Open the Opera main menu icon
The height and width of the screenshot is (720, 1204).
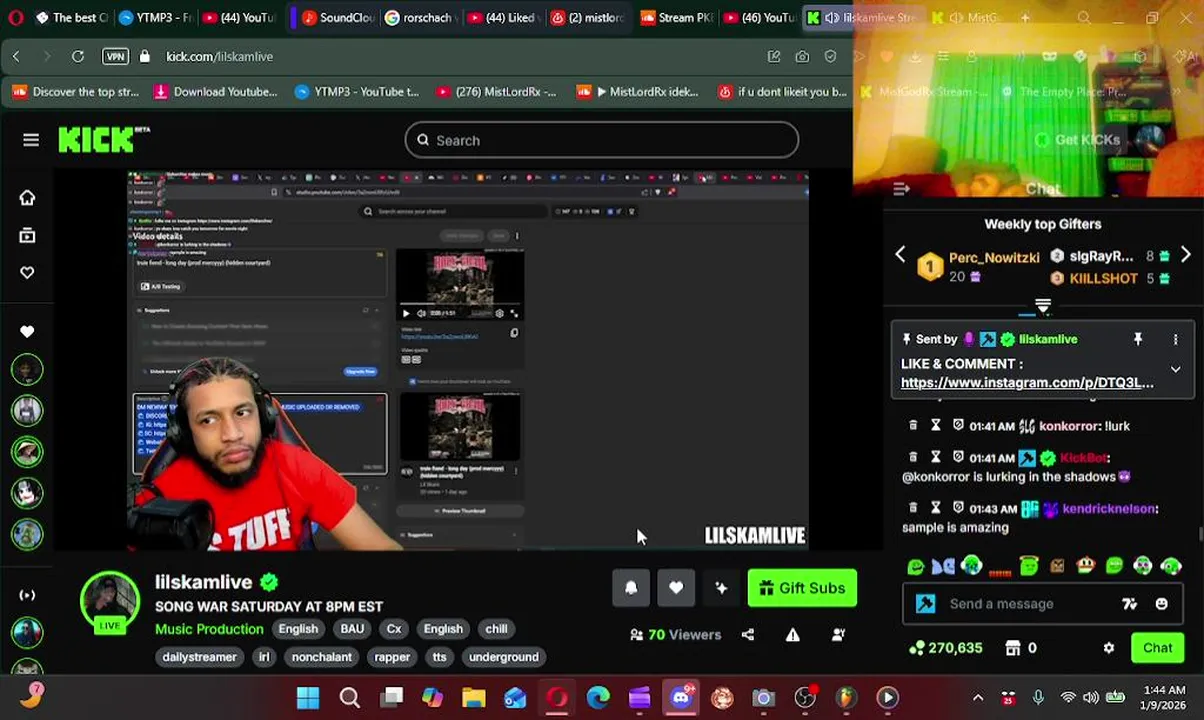15,17
